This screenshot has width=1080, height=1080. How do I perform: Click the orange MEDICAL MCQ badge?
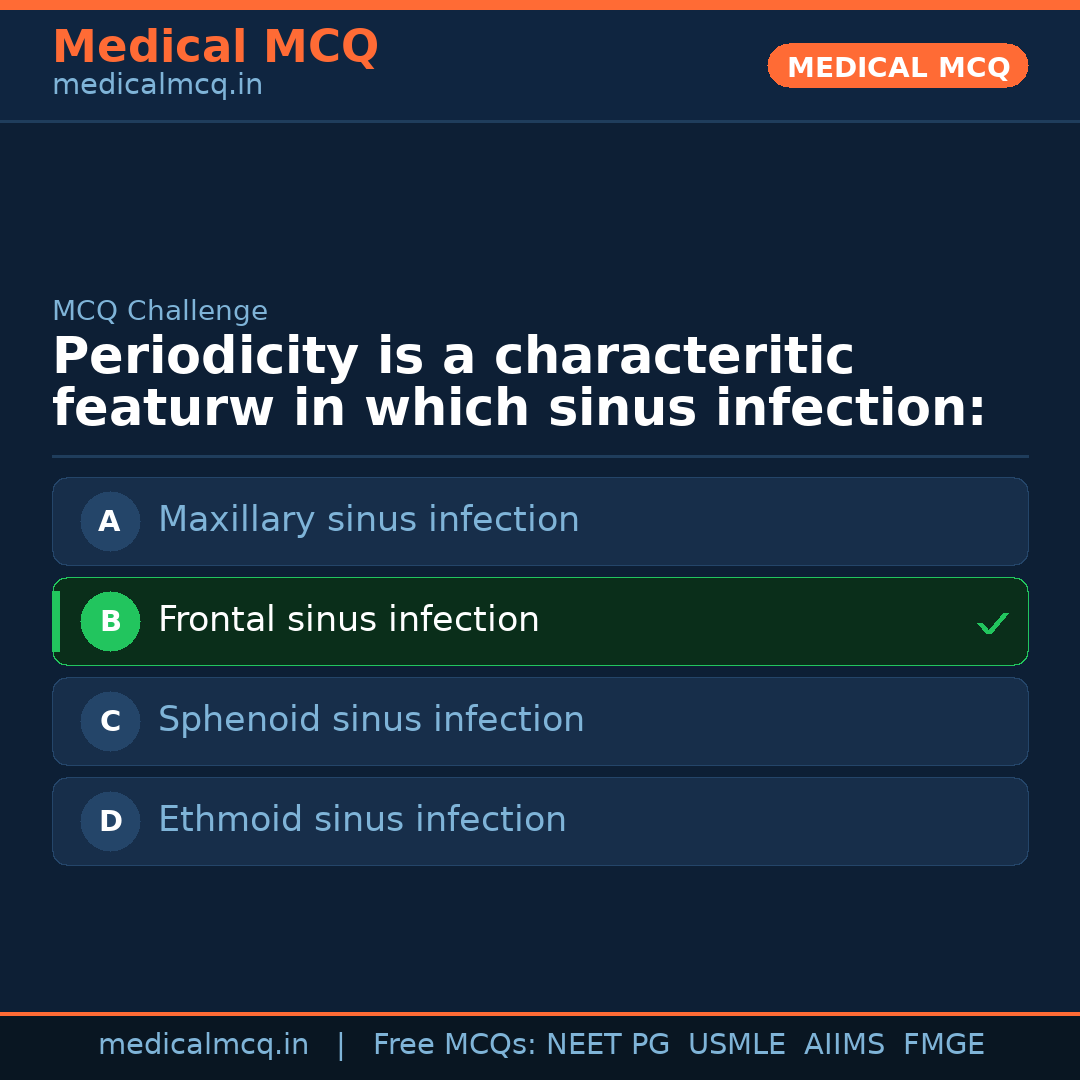tap(897, 67)
